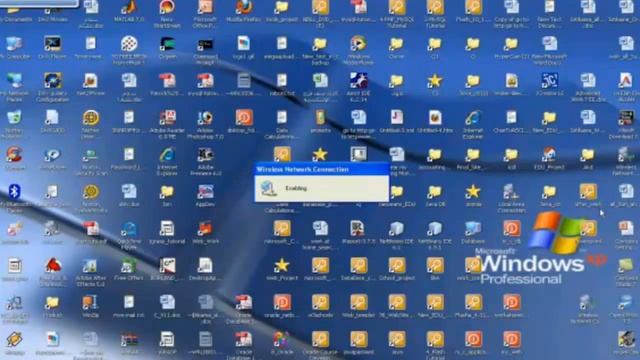The height and width of the screenshot is (360, 640).
Task: Open the WinZip desktop shortcut
Action: (x=90, y=303)
